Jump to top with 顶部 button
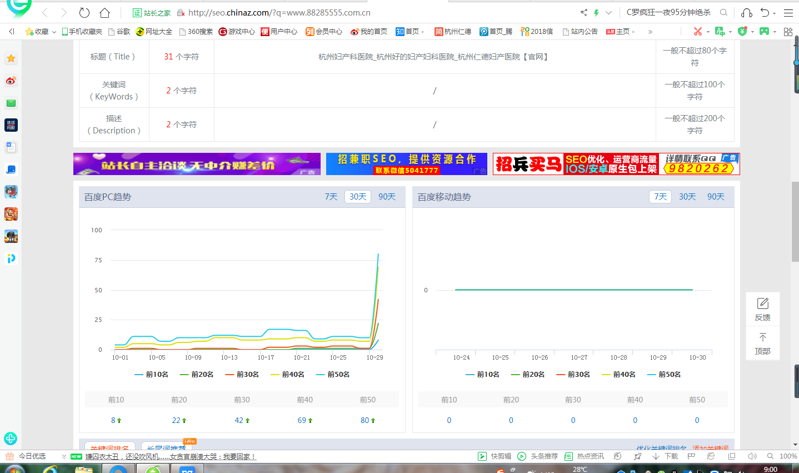 coord(762,344)
